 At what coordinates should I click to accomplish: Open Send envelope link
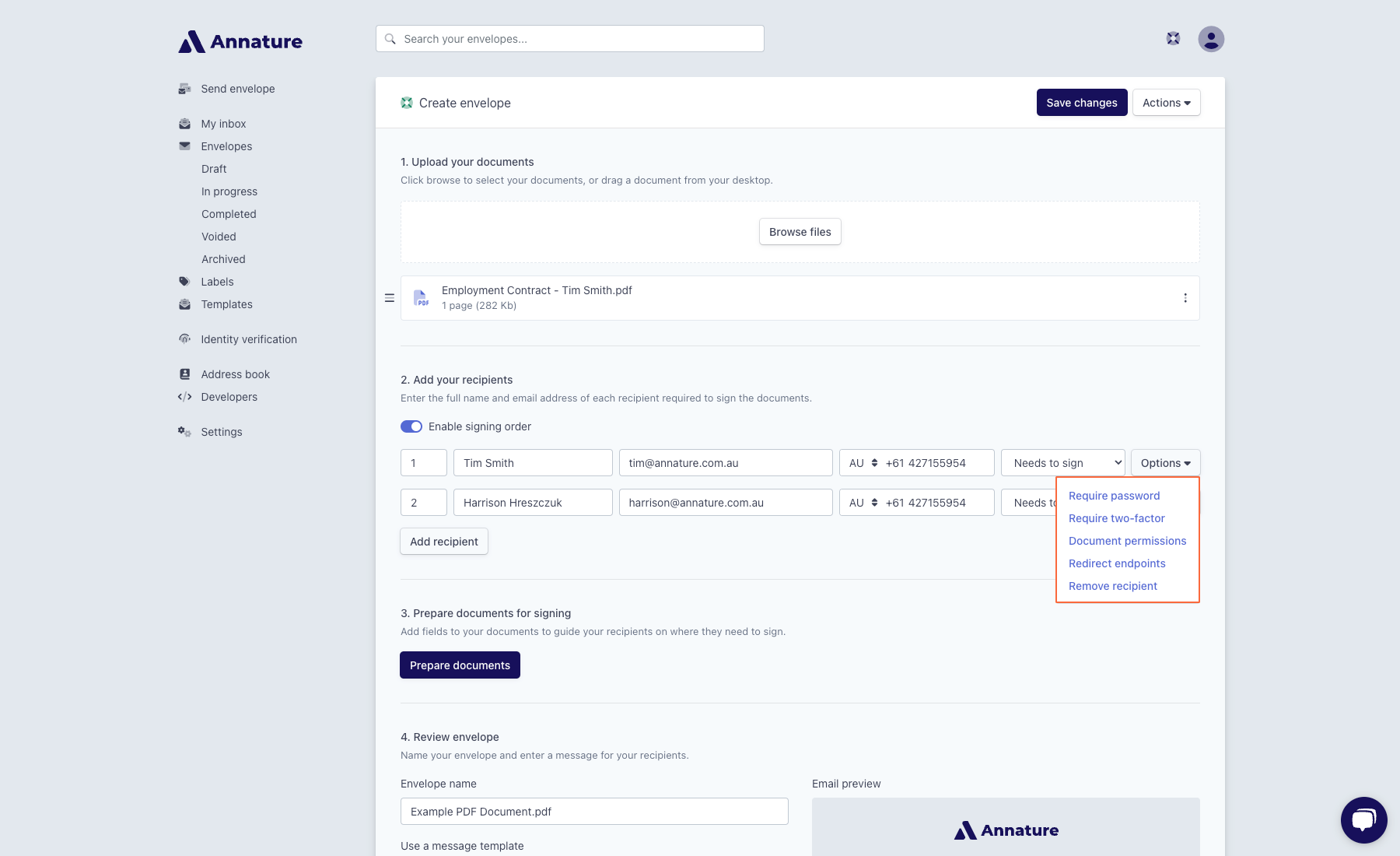click(x=238, y=89)
